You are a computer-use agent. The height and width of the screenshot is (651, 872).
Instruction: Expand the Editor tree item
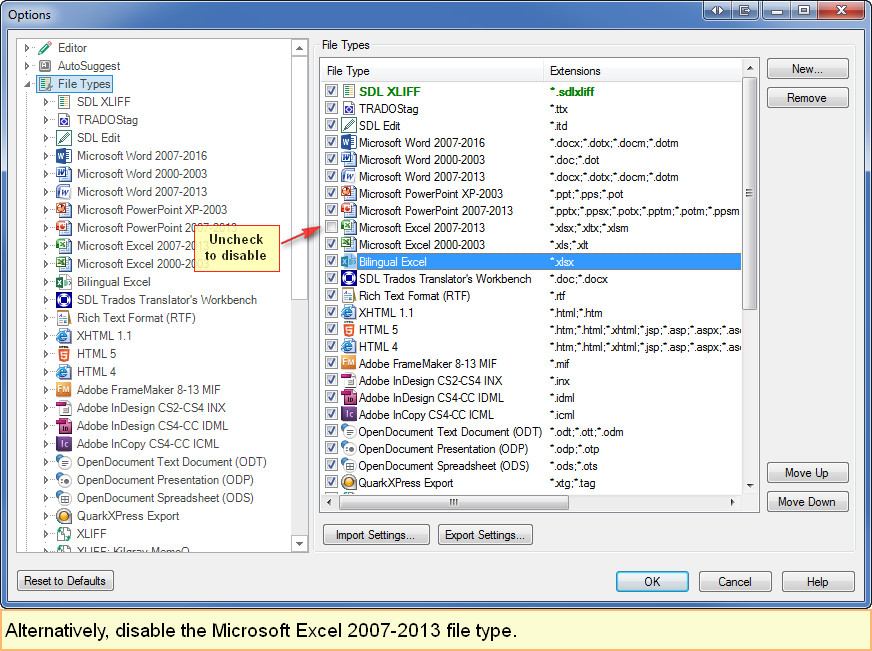pyautogui.click(x=26, y=47)
